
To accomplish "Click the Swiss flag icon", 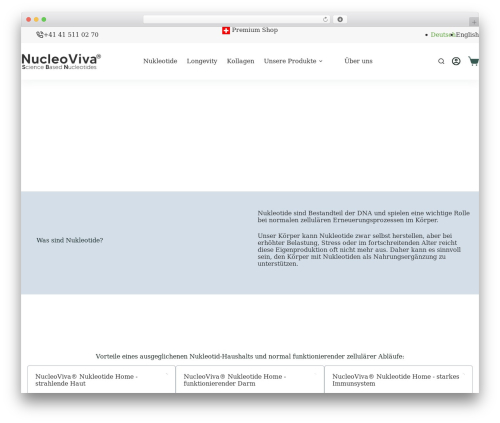I will coord(226,30).
